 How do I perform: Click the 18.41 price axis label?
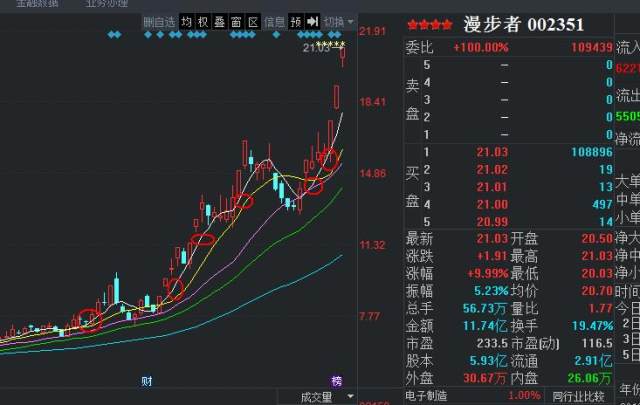(372, 102)
